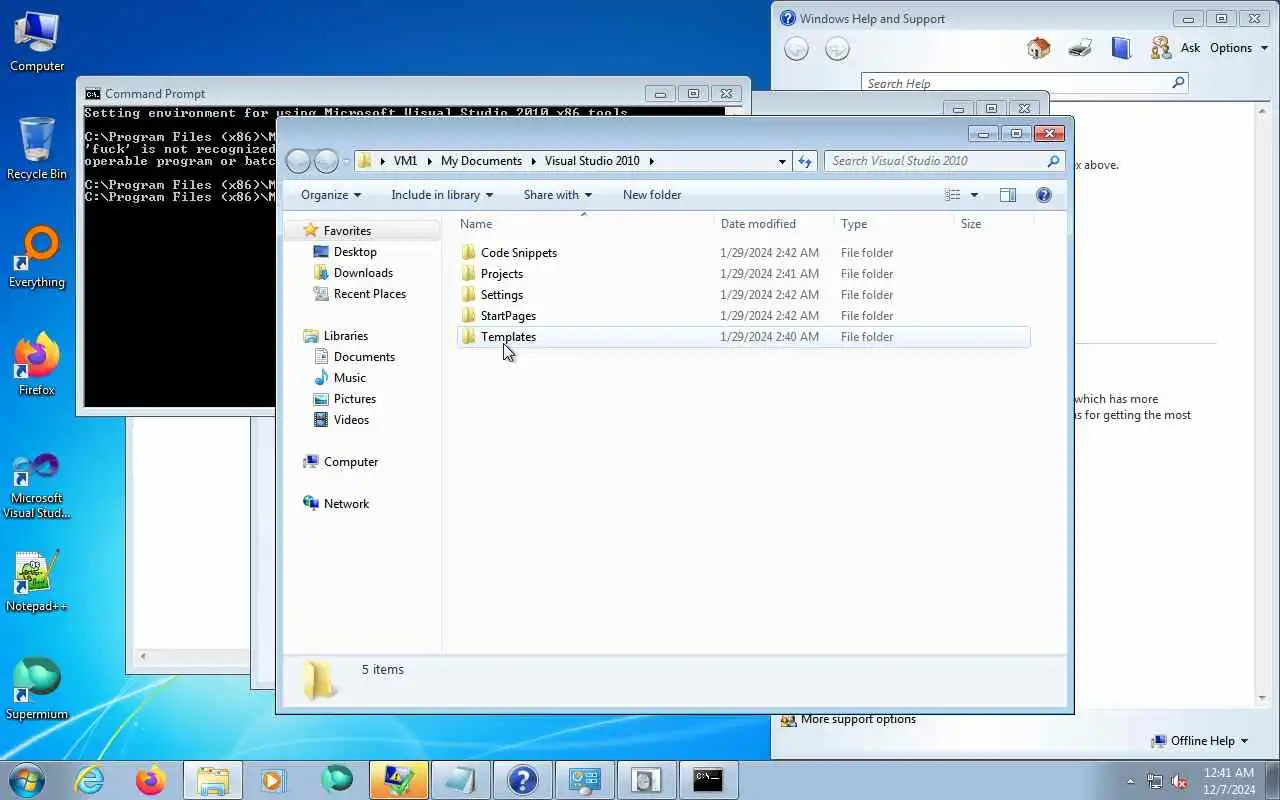Click the volume icon in system tray

tap(1180, 781)
